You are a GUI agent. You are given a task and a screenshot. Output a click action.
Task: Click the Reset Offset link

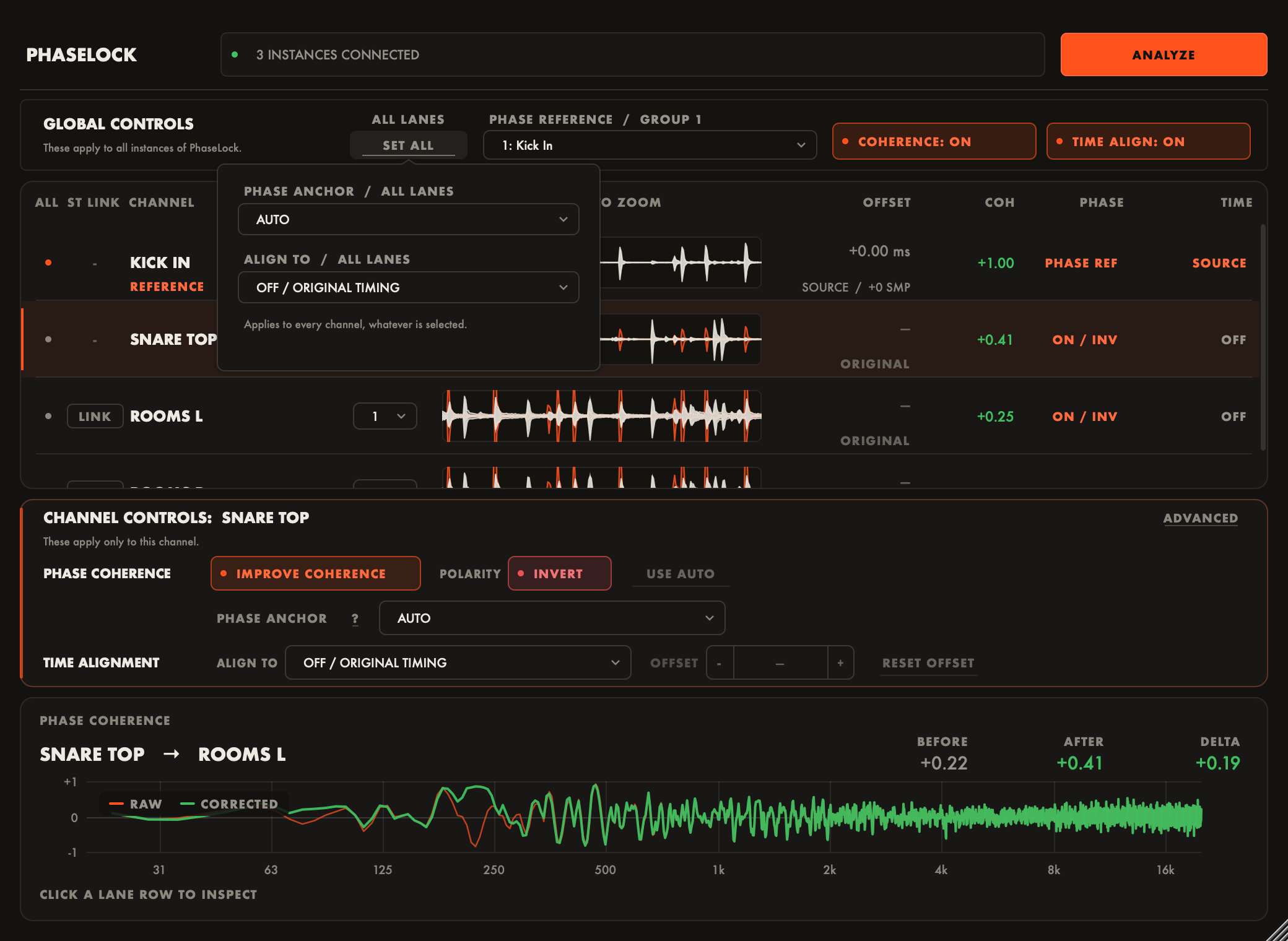tap(928, 663)
